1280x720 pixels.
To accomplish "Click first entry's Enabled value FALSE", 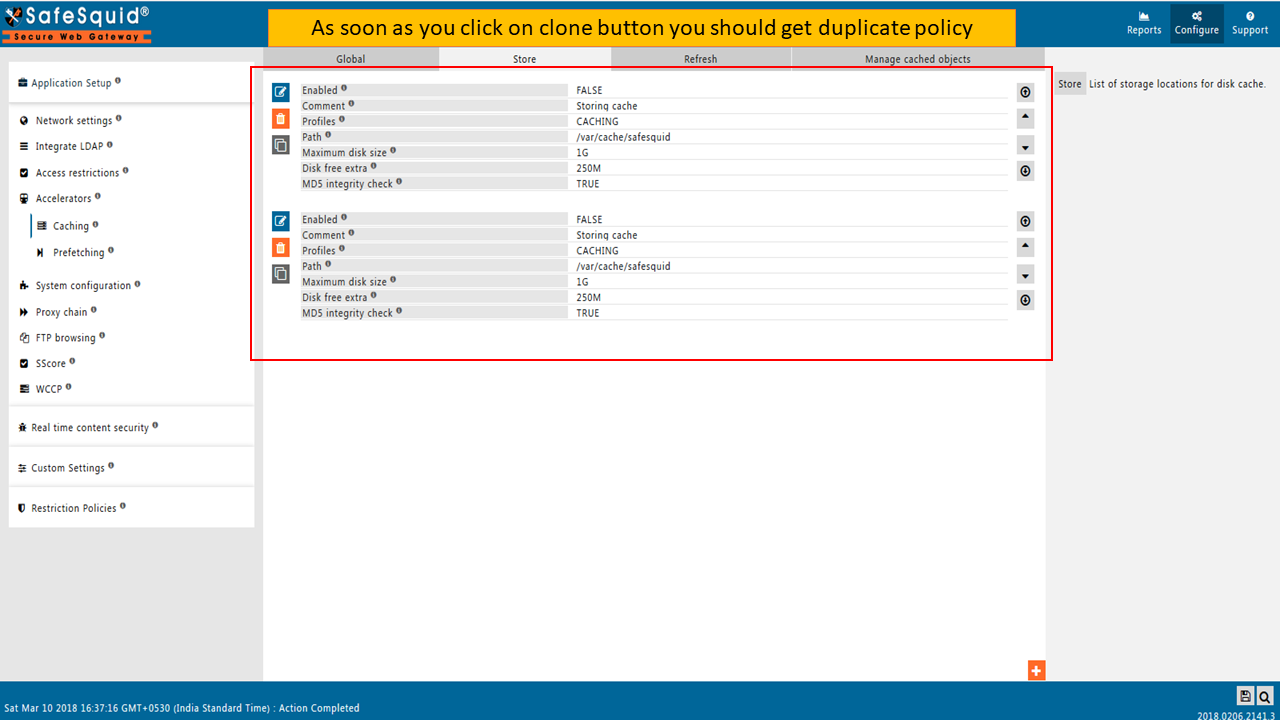I will click(589, 90).
